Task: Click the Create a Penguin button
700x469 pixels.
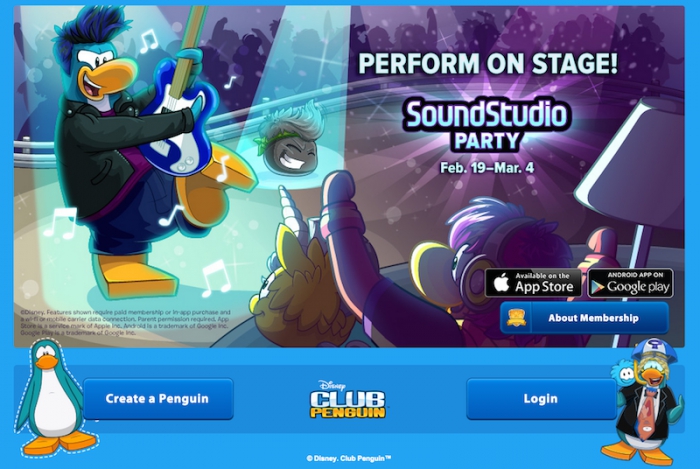Action: pos(158,398)
